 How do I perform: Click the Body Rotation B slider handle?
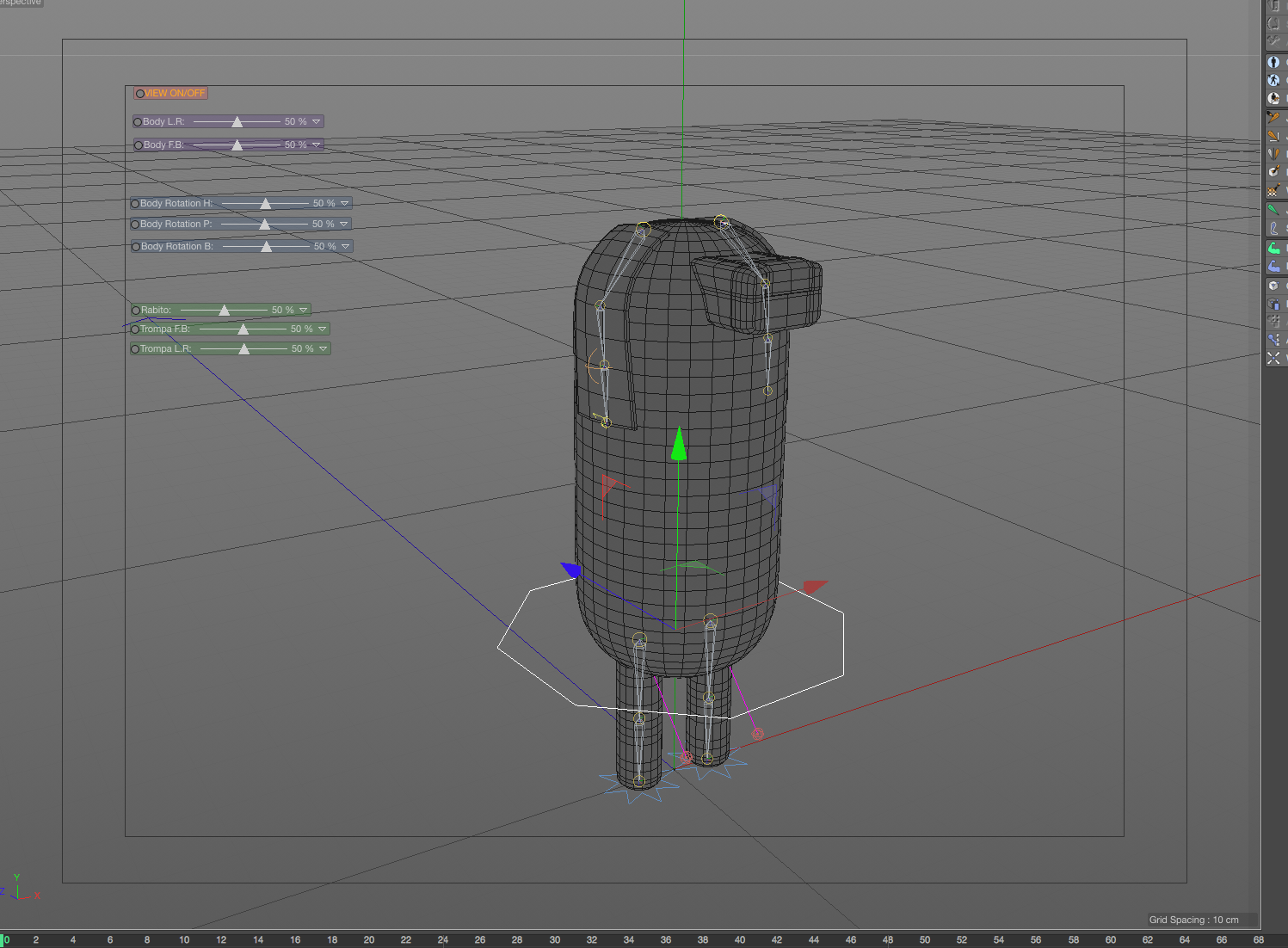click(x=267, y=247)
